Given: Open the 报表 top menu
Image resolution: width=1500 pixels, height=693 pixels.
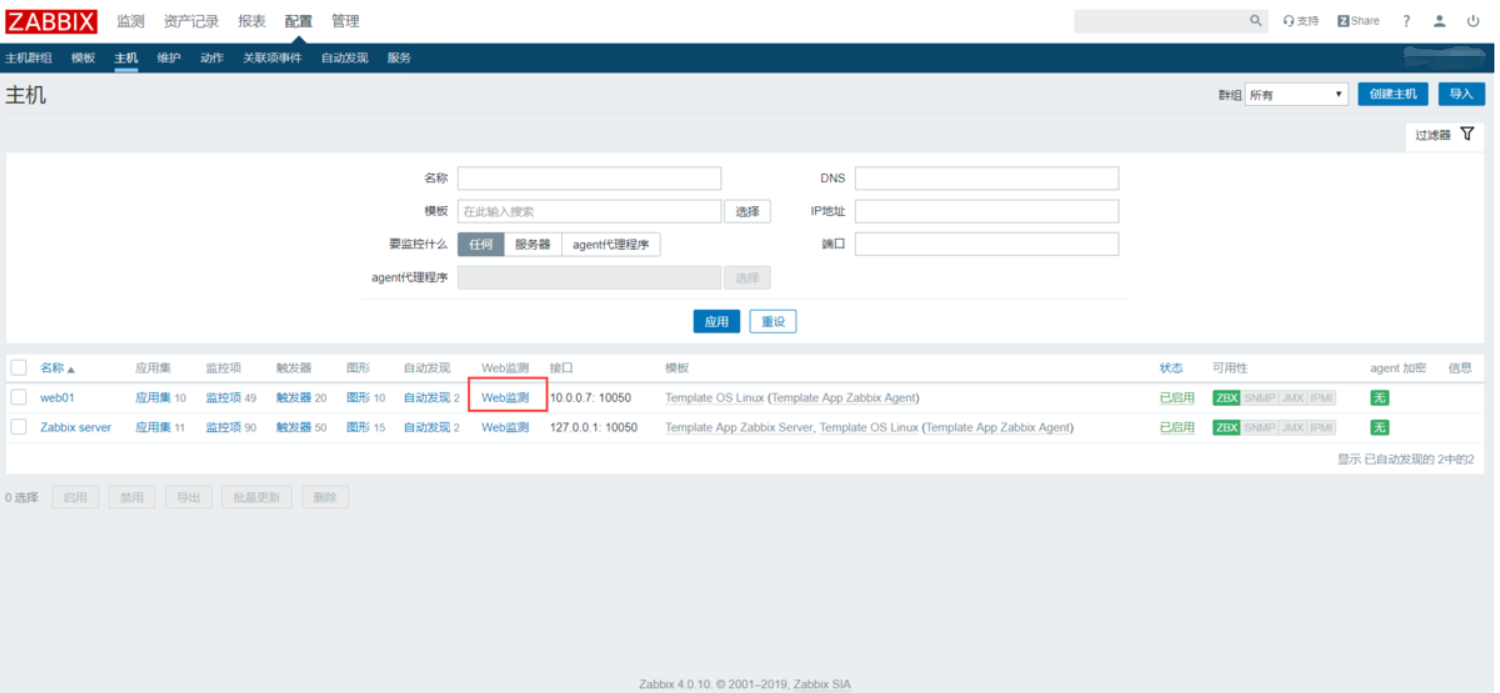Looking at the screenshot, I should point(252,21).
